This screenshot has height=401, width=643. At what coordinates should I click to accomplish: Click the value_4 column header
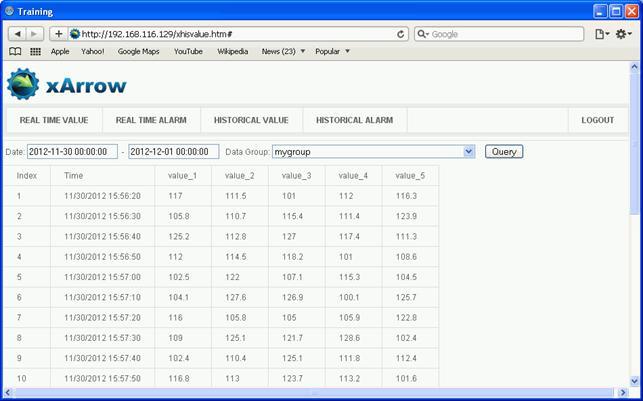353,175
